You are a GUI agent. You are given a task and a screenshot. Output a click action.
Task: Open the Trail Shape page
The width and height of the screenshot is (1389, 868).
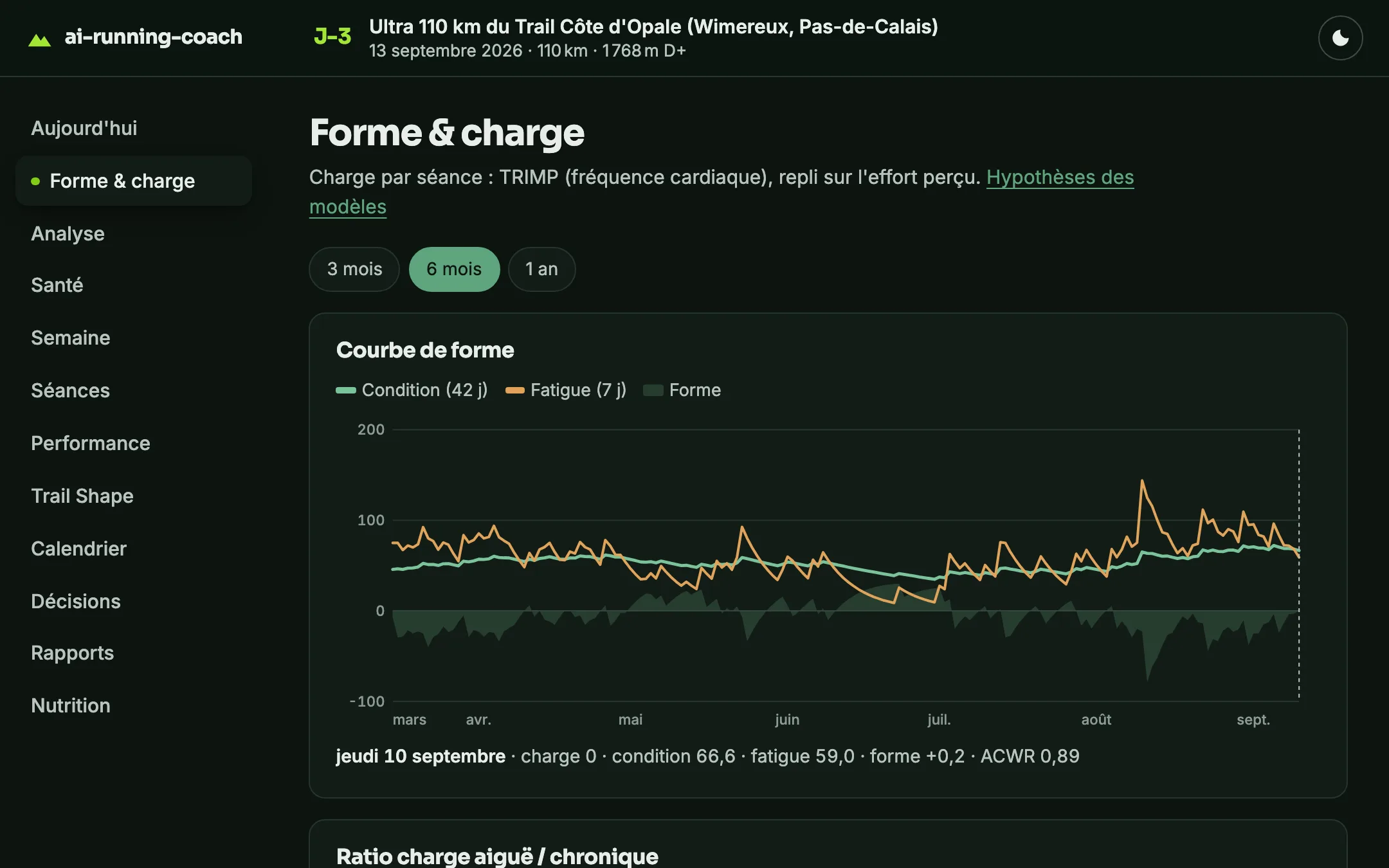[x=82, y=496]
